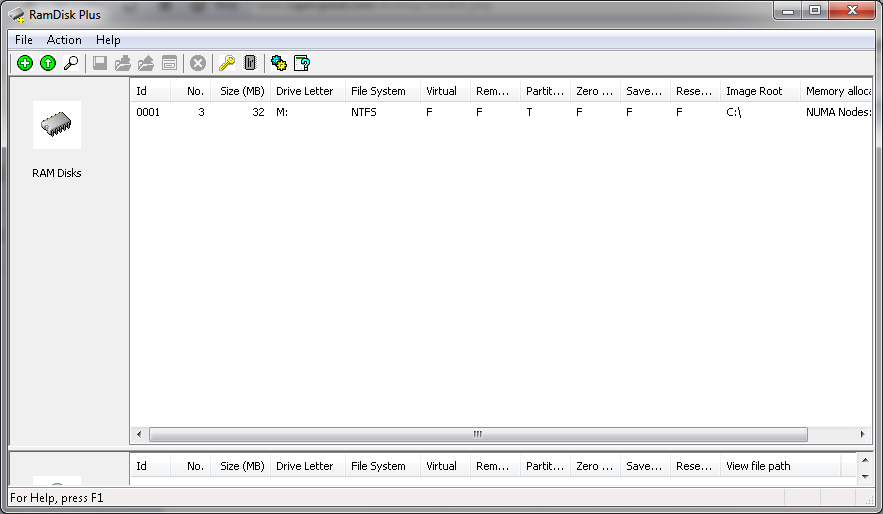Open the Action menu
883x514 pixels.
click(64, 40)
